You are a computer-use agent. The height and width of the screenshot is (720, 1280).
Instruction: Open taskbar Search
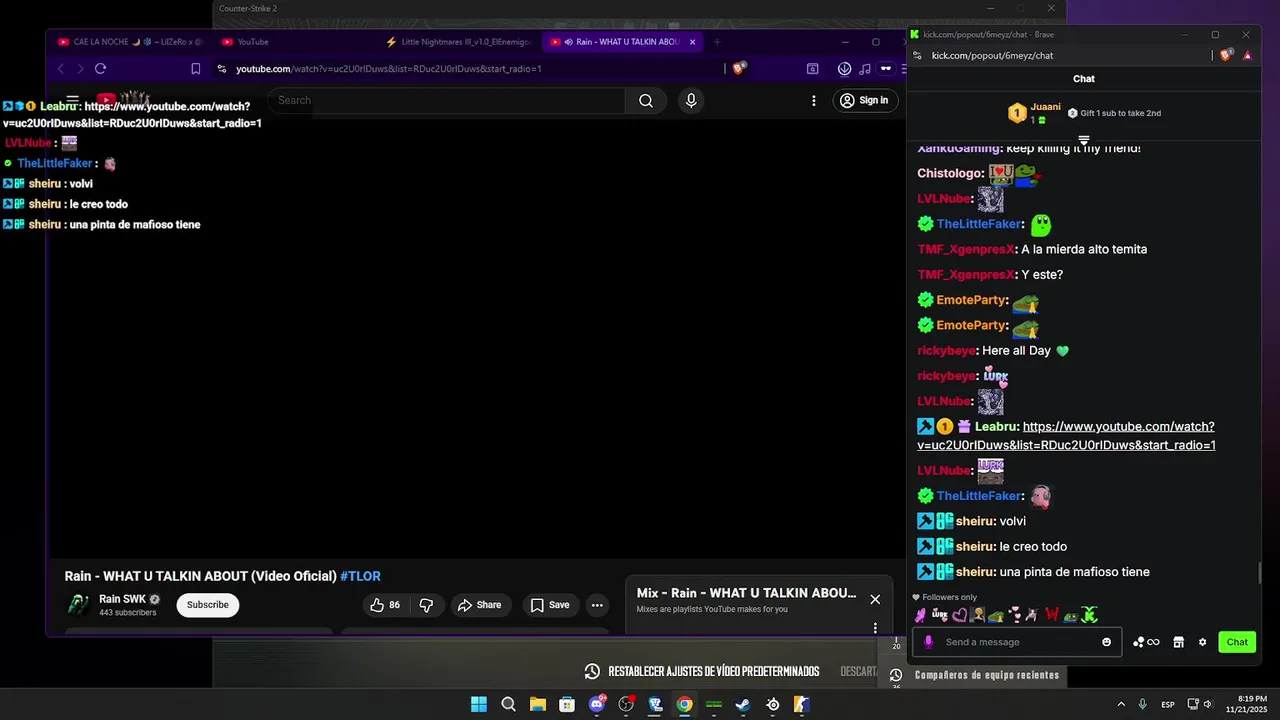(x=508, y=704)
